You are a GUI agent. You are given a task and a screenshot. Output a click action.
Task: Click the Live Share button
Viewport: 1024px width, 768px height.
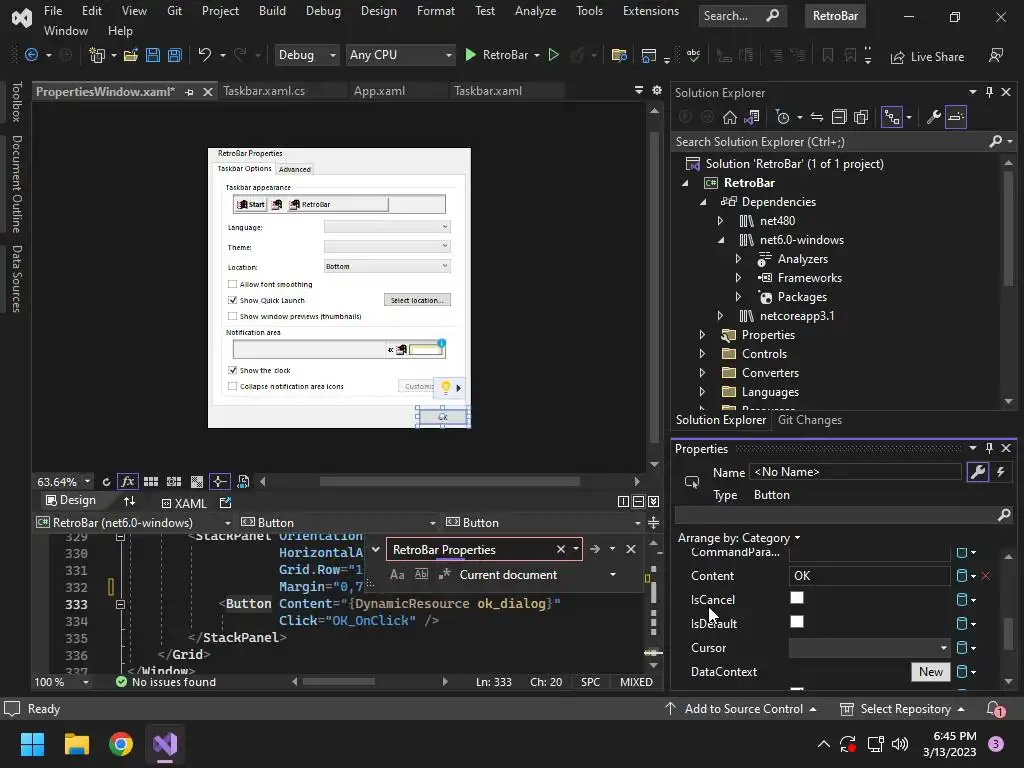click(927, 57)
